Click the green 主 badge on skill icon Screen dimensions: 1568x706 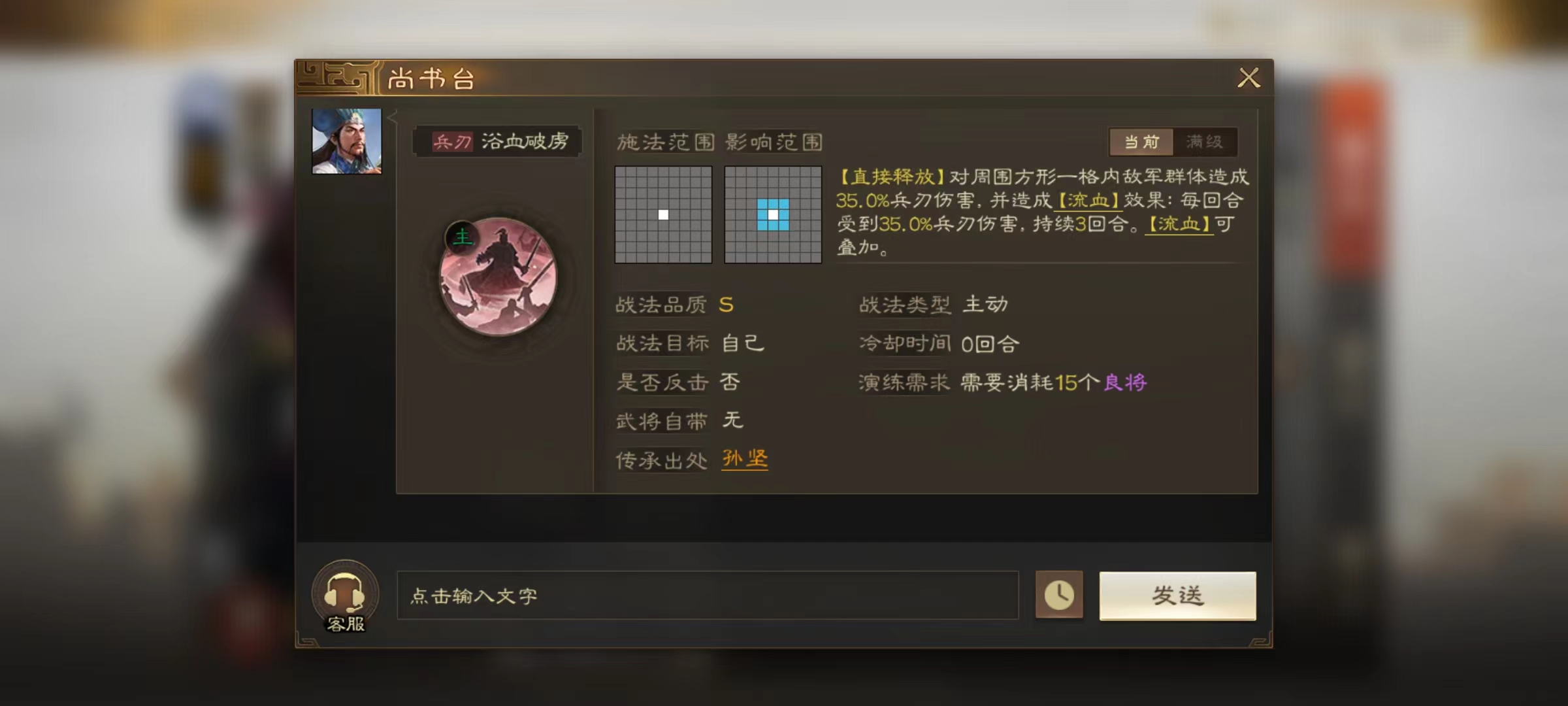click(x=462, y=237)
